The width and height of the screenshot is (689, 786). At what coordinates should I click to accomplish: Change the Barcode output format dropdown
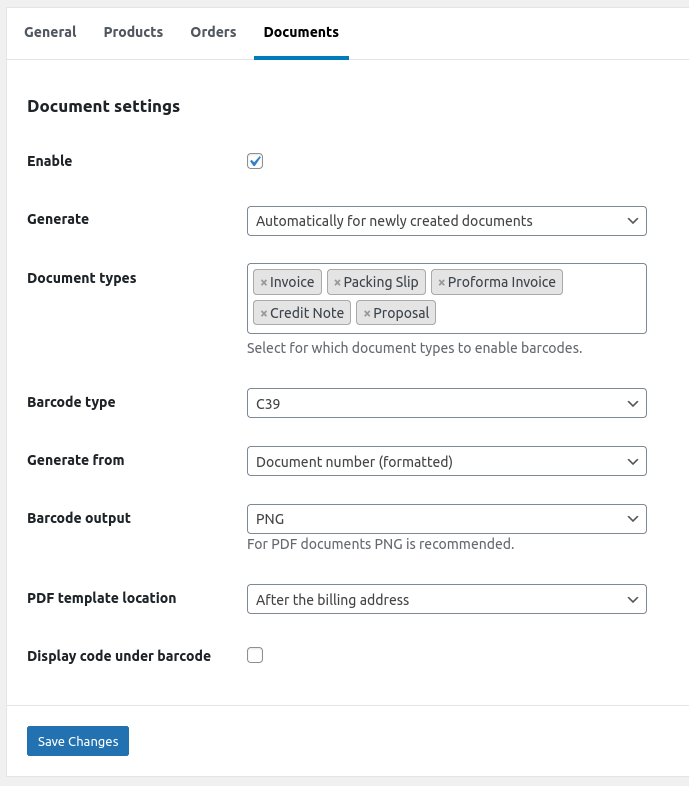coord(446,519)
